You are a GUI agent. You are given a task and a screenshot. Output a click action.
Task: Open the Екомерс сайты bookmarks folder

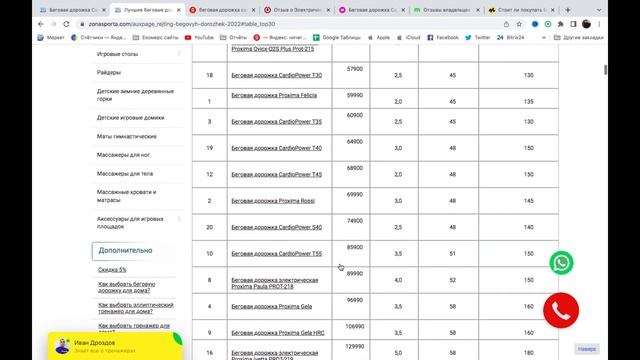[156, 38]
